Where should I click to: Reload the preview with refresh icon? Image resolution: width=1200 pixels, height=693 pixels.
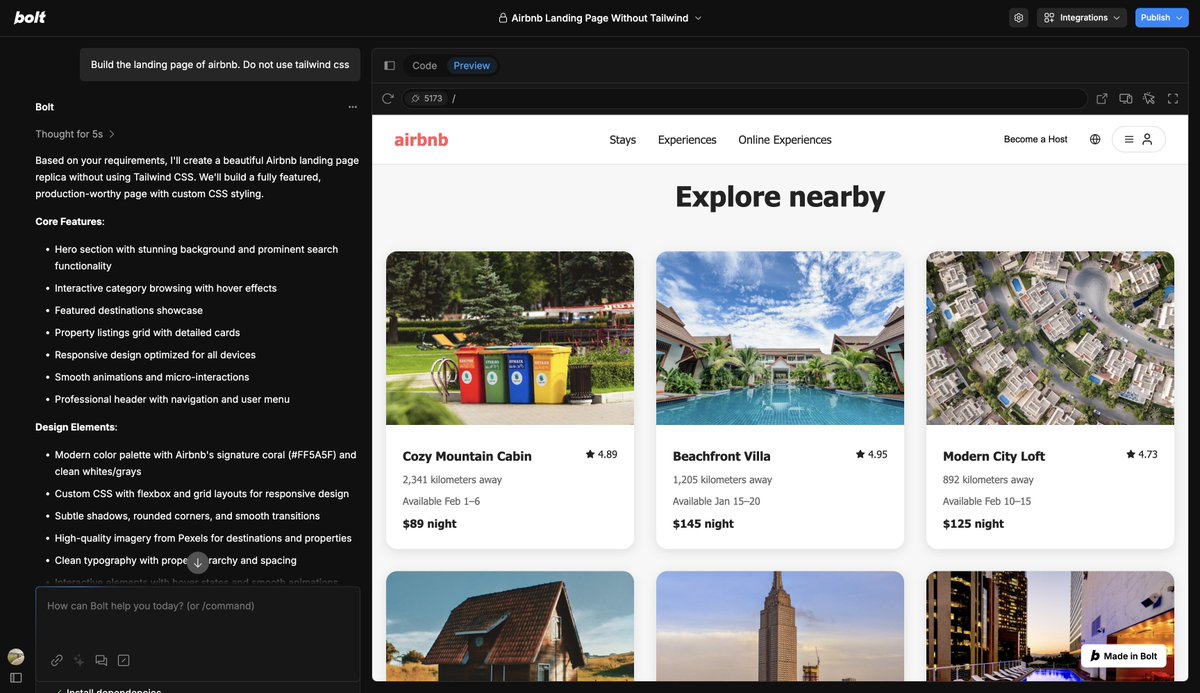click(388, 99)
